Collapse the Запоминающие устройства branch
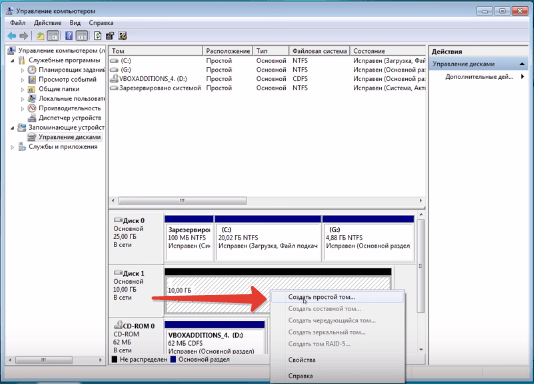Viewport: 534px width, 384px height. [13, 128]
